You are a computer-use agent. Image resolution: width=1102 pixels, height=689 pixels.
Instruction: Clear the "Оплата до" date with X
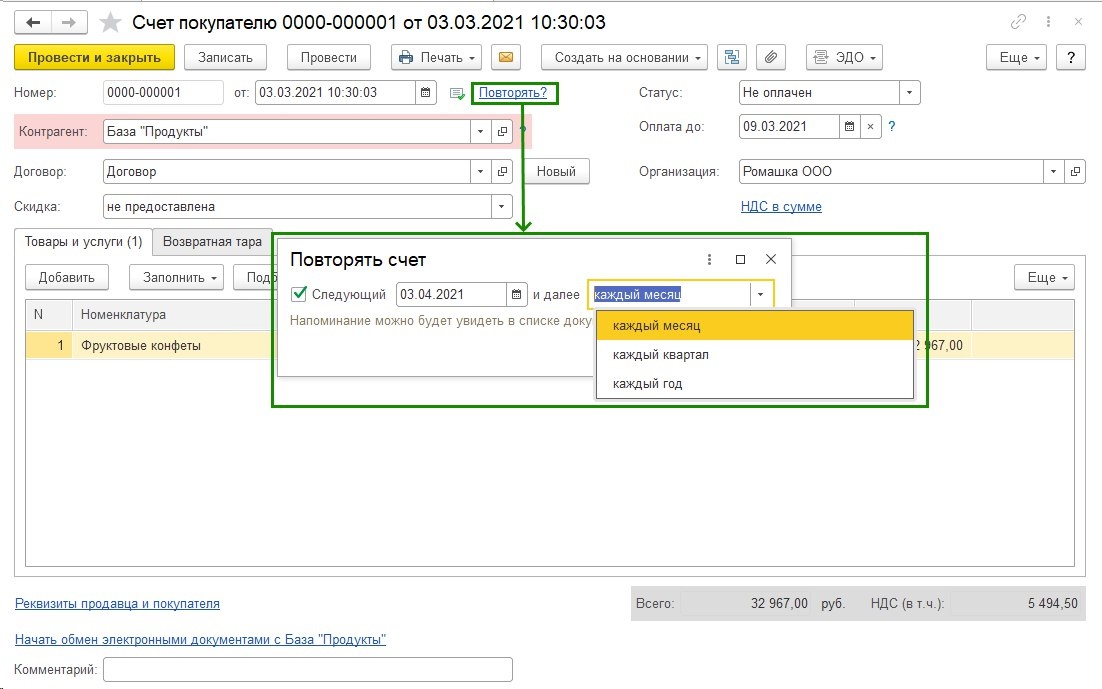870,127
